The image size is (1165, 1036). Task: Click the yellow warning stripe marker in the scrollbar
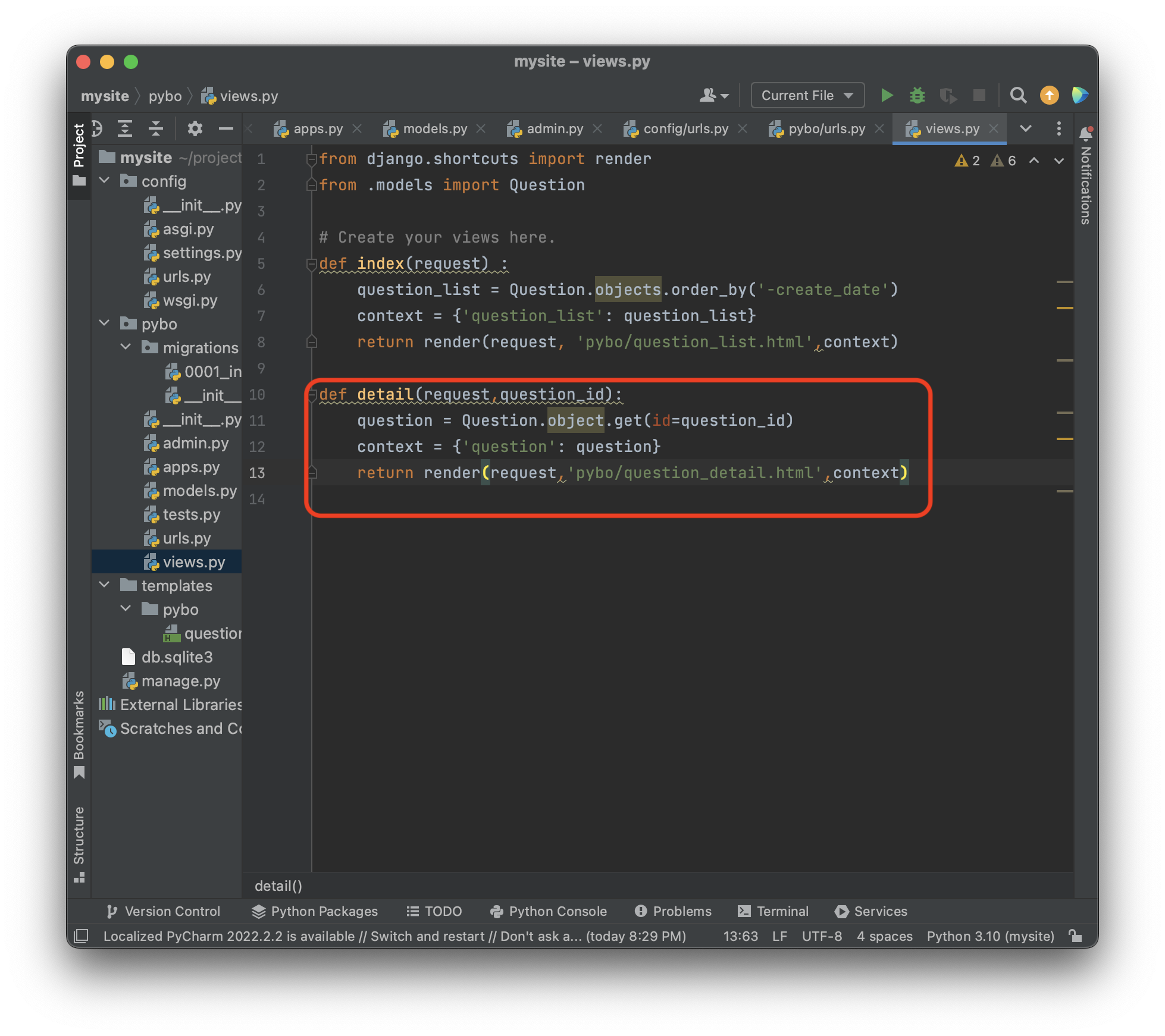click(1064, 307)
